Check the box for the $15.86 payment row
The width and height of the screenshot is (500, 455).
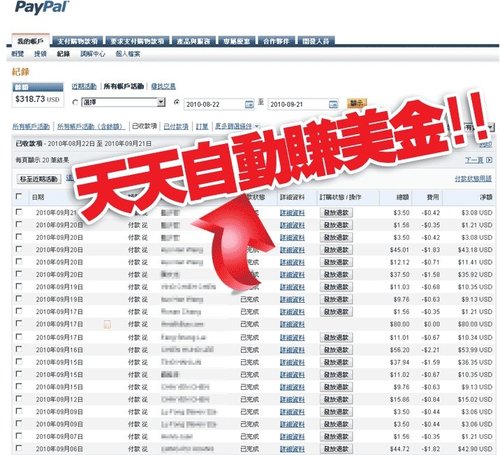[19, 399]
